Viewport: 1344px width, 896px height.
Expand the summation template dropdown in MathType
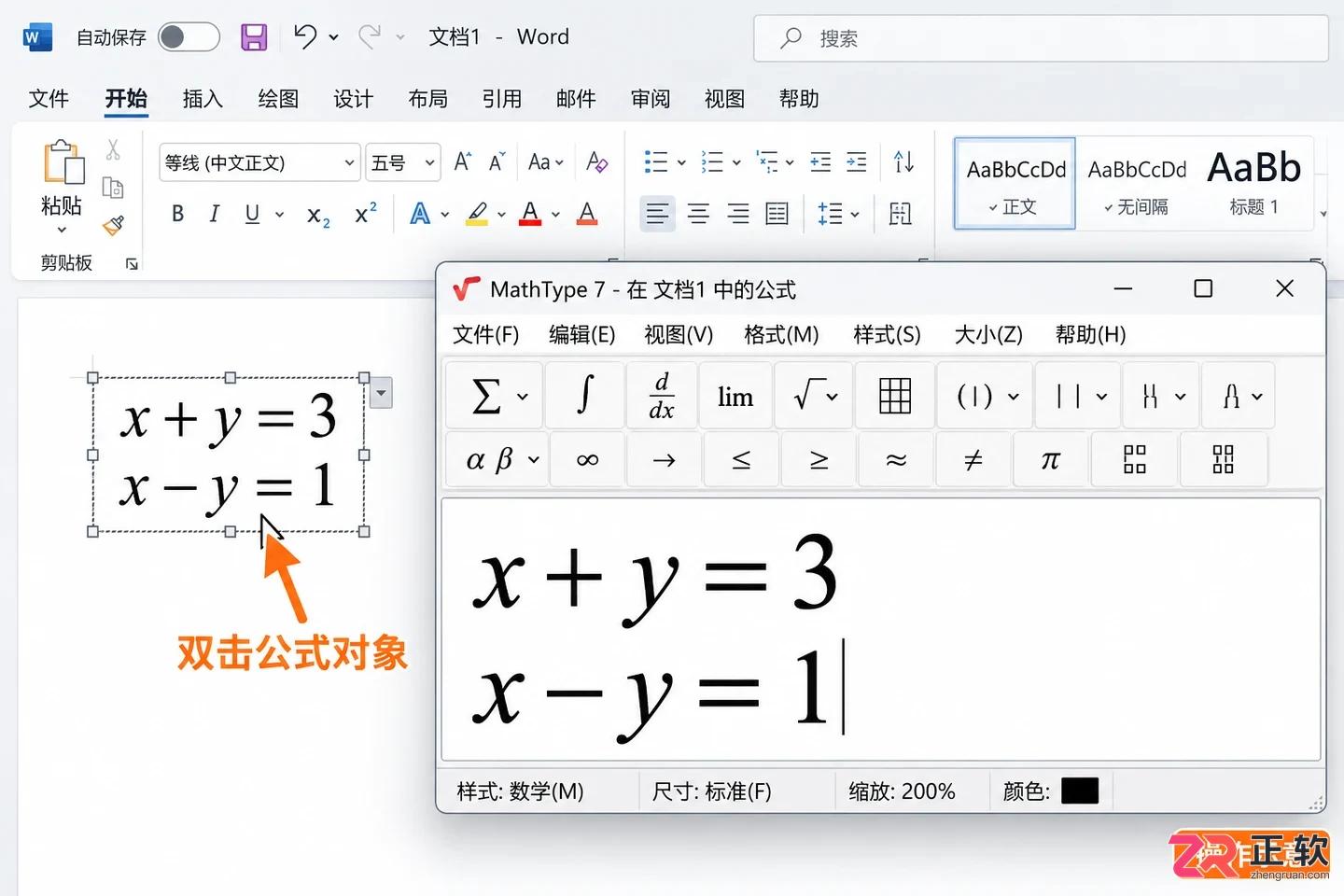coord(523,397)
